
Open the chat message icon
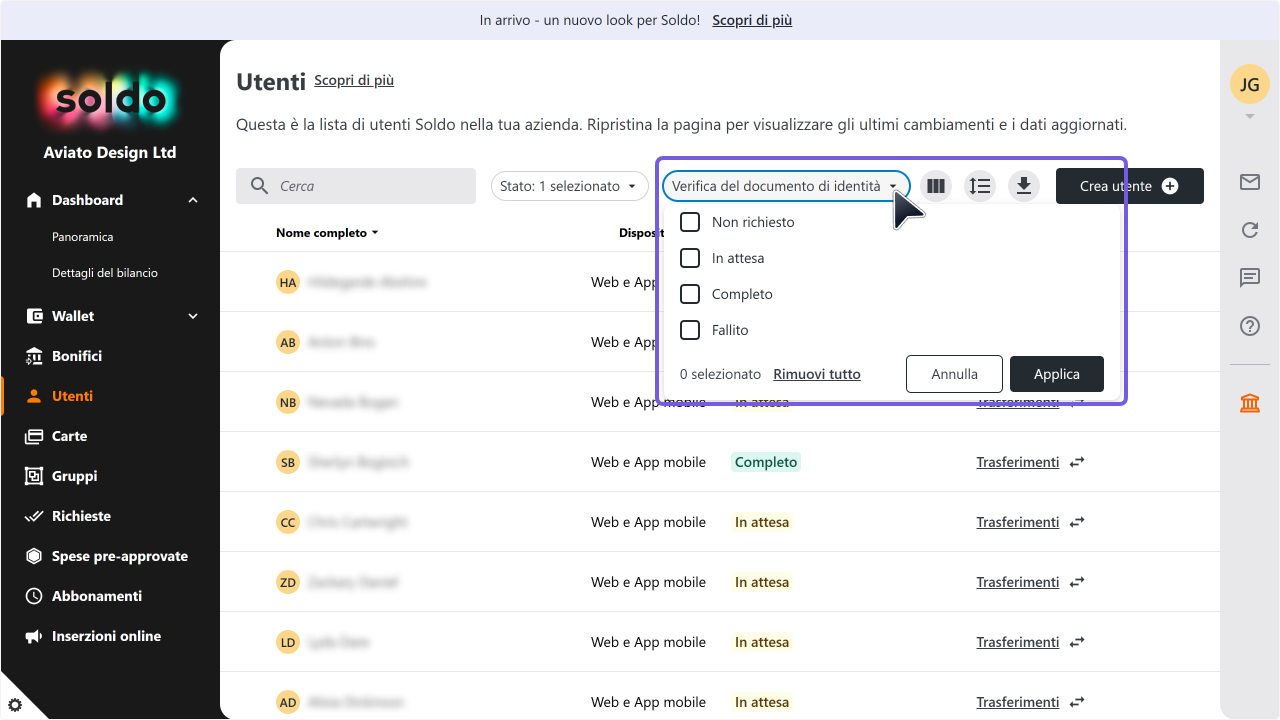tap(1250, 278)
